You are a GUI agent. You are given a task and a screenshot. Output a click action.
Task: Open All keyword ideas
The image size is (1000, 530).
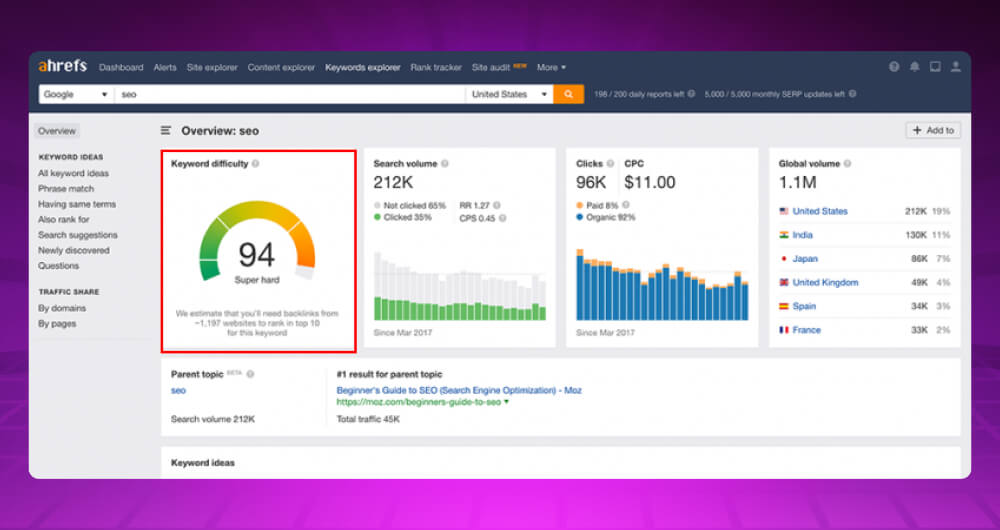click(x=73, y=173)
